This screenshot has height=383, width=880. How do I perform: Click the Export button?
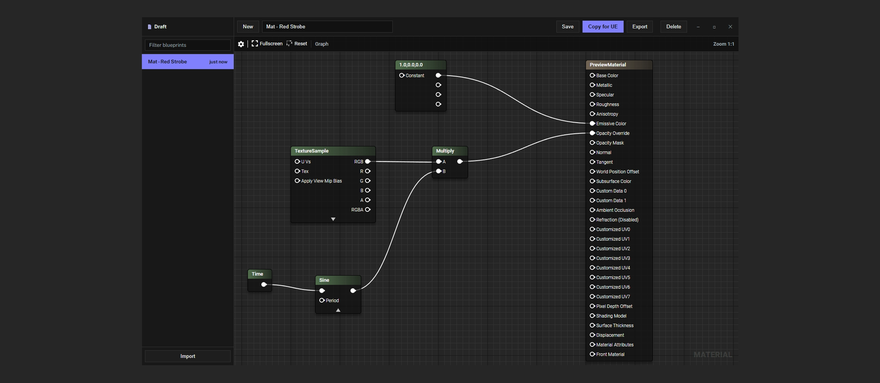640,26
